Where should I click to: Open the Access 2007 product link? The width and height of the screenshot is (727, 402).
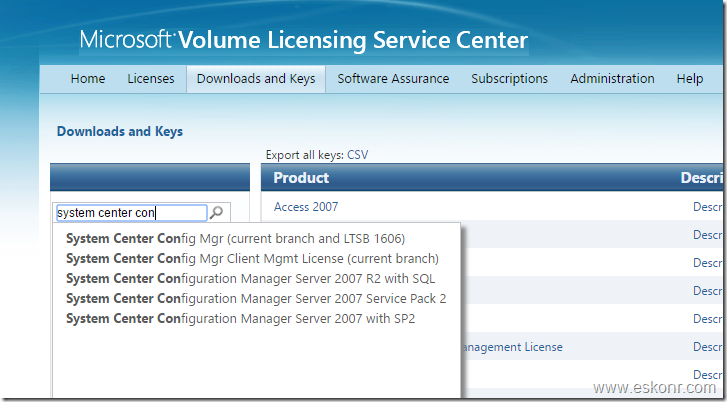[306, 207]
